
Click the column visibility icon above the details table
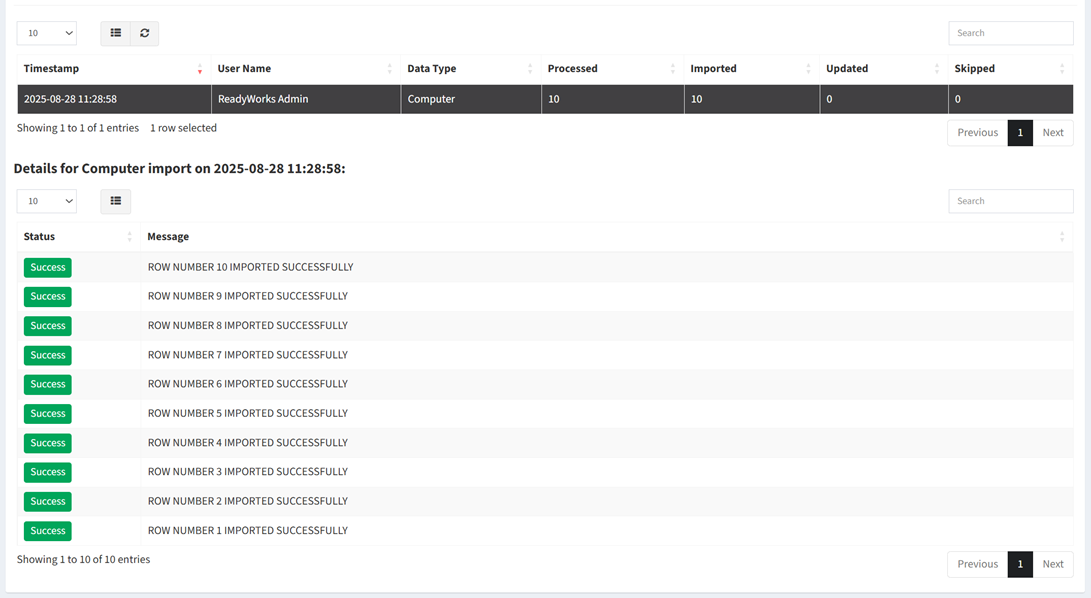coord(116,201)
